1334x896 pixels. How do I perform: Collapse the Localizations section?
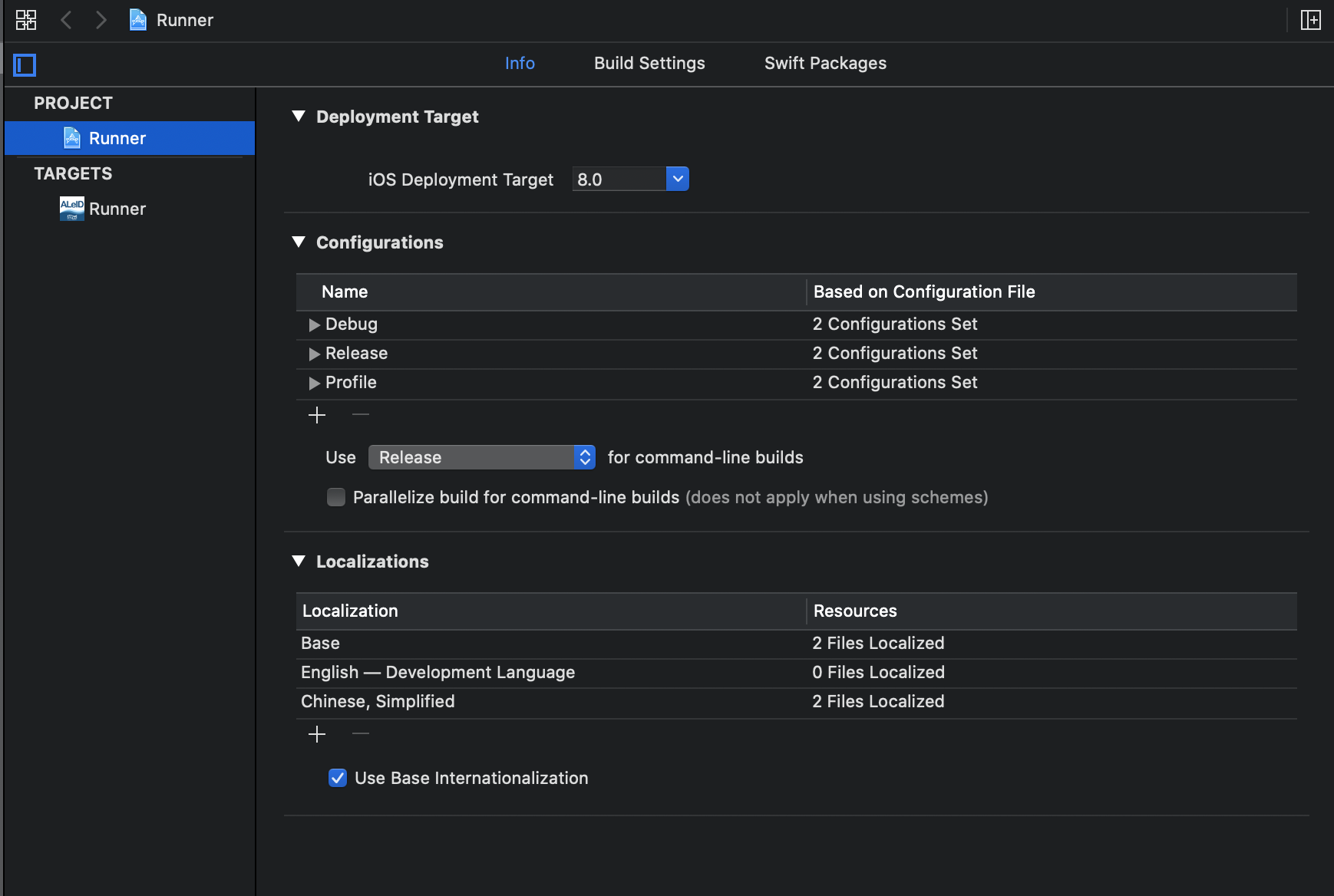pyautogui.click(x=299, y=562)
